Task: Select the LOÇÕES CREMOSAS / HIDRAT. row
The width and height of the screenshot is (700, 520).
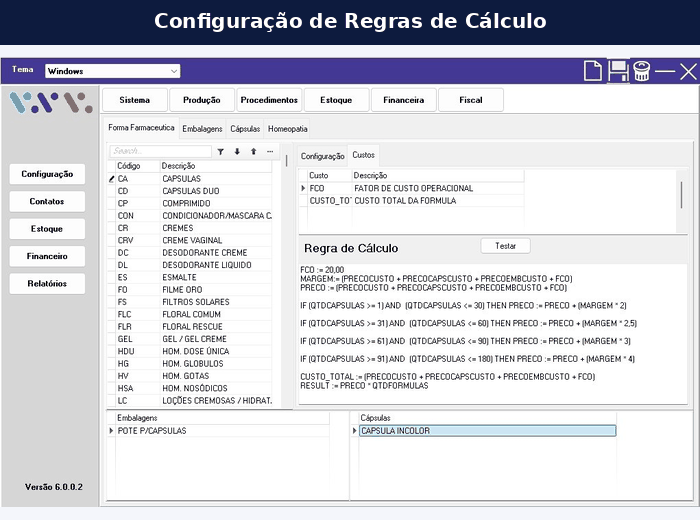Action: (x=190, y=401)
